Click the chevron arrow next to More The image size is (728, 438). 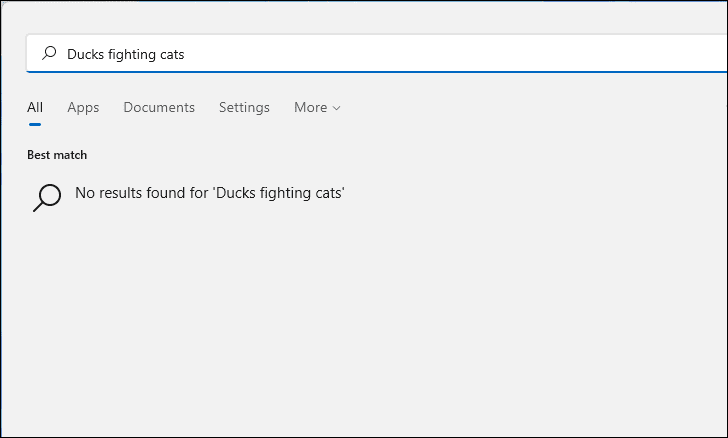click(336, 108)
